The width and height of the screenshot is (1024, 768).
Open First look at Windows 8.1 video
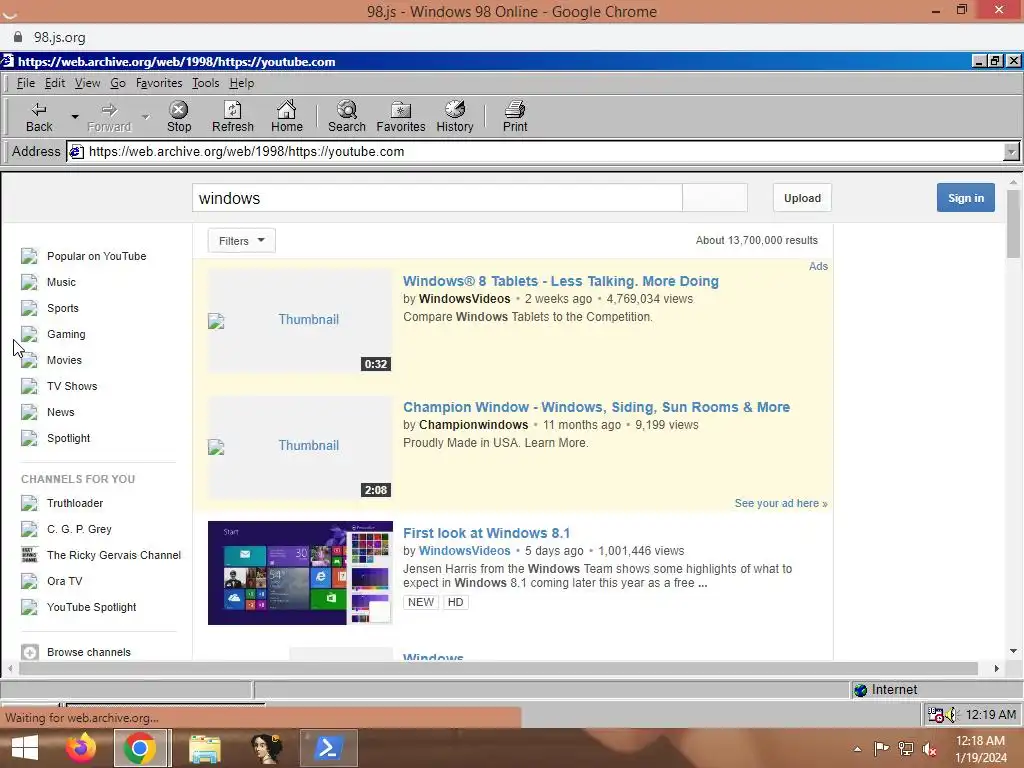(x=486, y=533)
